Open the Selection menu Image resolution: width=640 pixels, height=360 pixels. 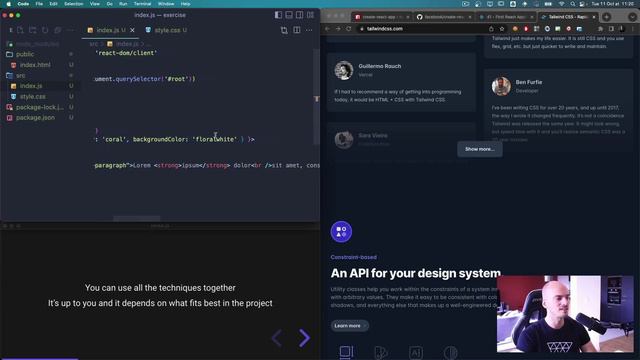coord(73,4)
